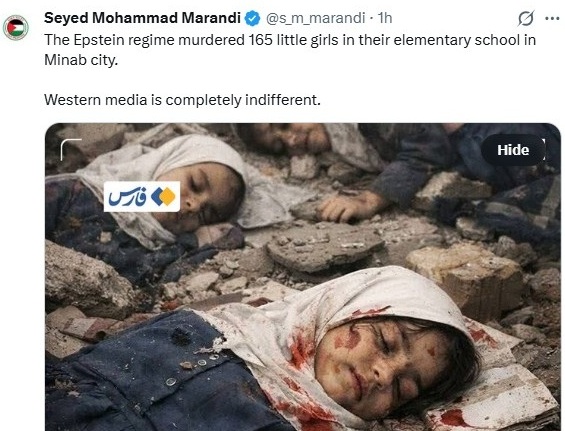Open the Grok slashed-circle icon
The height and width of the screenshot is (431, 565).
pos(525,18)
